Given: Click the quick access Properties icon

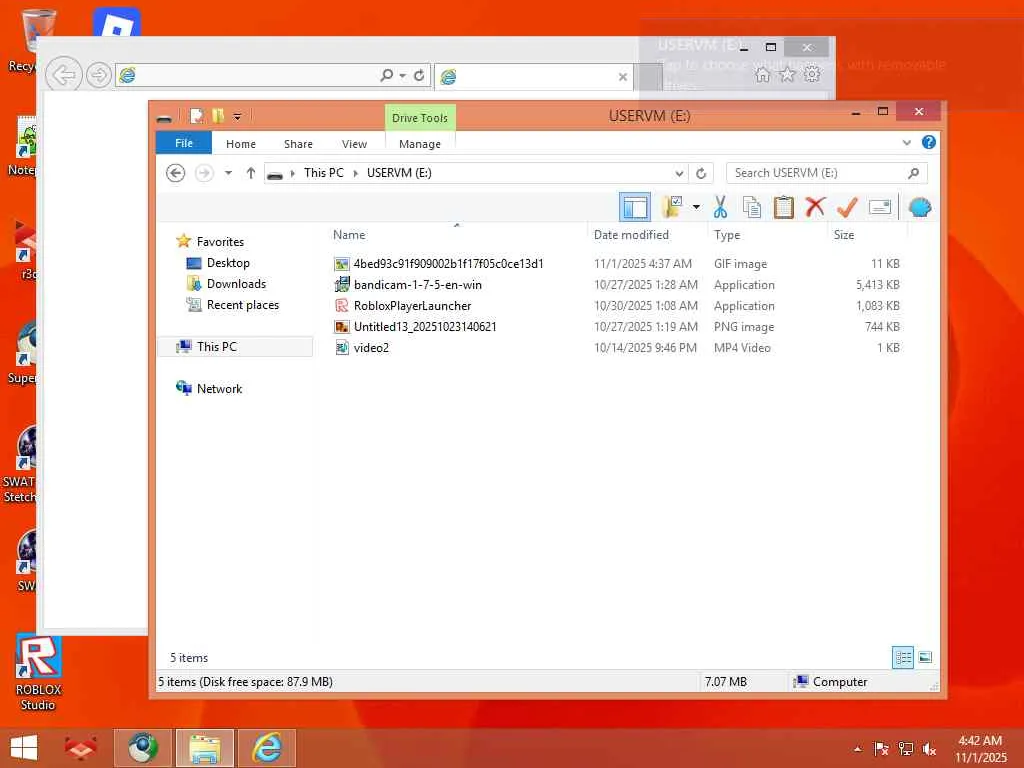Looking at the screenshot, I should click(x=195, y=116).
